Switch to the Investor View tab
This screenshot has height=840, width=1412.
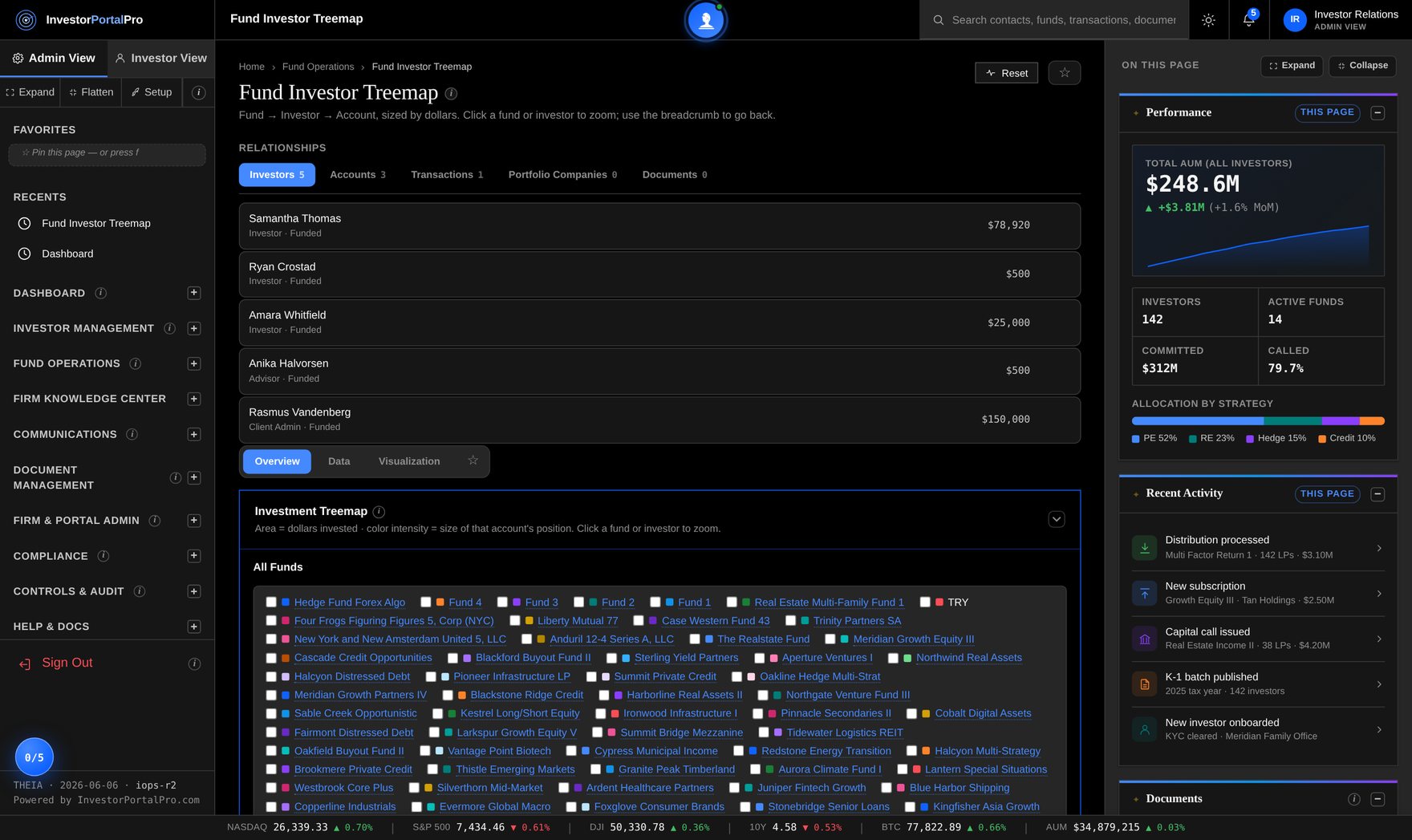pyautogui.click(x=161, y=59)
